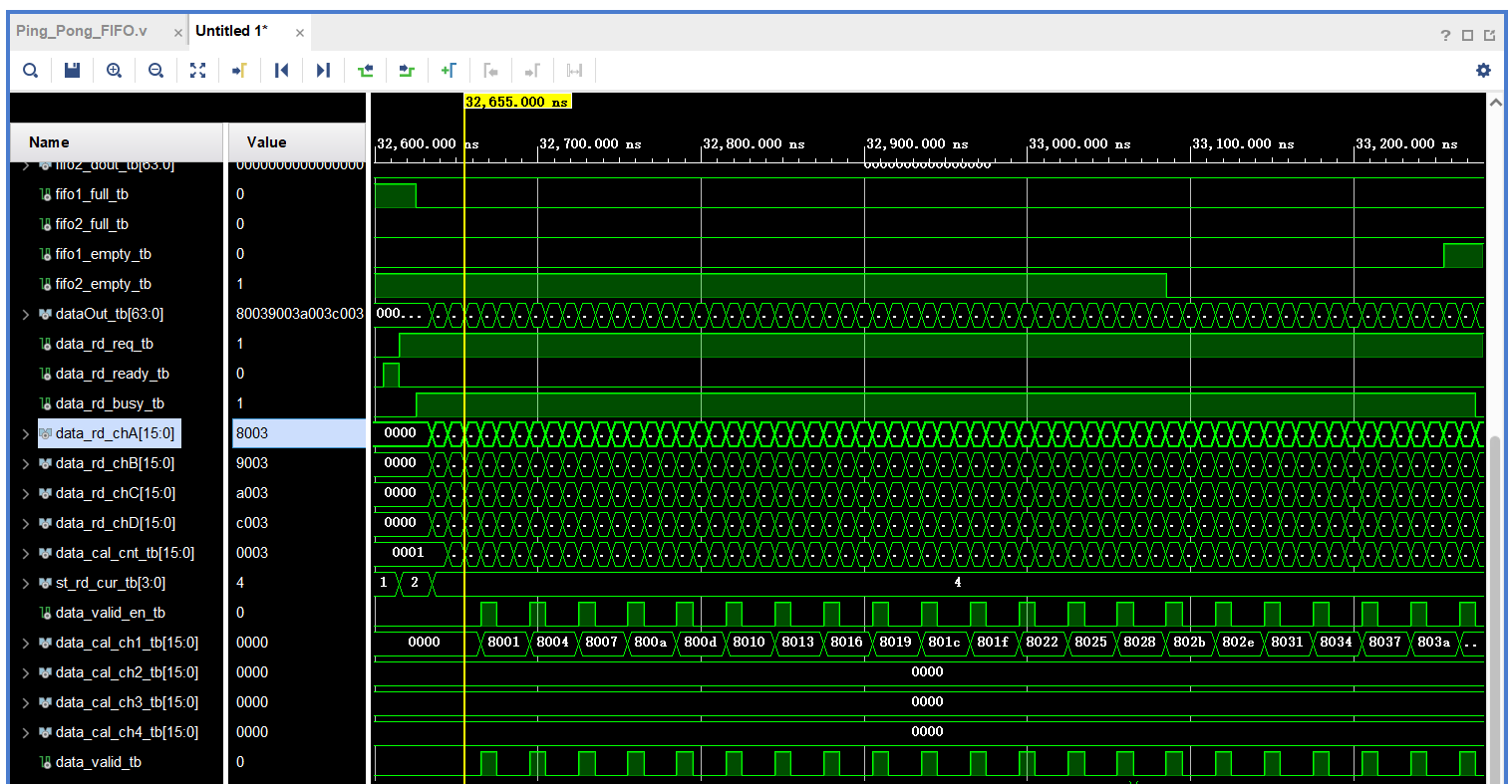The height and width of the screenshot is (784, 1512).
Task: Click value 8003900​3a003c003 of dataOut_tb
Action: pos(300,314)
